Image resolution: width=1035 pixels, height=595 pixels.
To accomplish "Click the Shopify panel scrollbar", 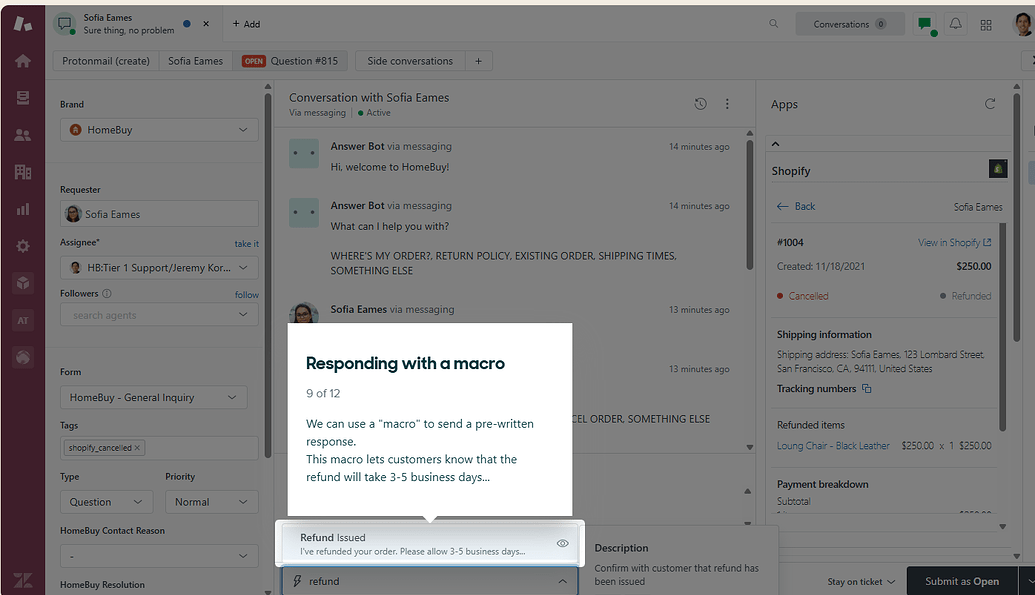I will pos(1003,327).
